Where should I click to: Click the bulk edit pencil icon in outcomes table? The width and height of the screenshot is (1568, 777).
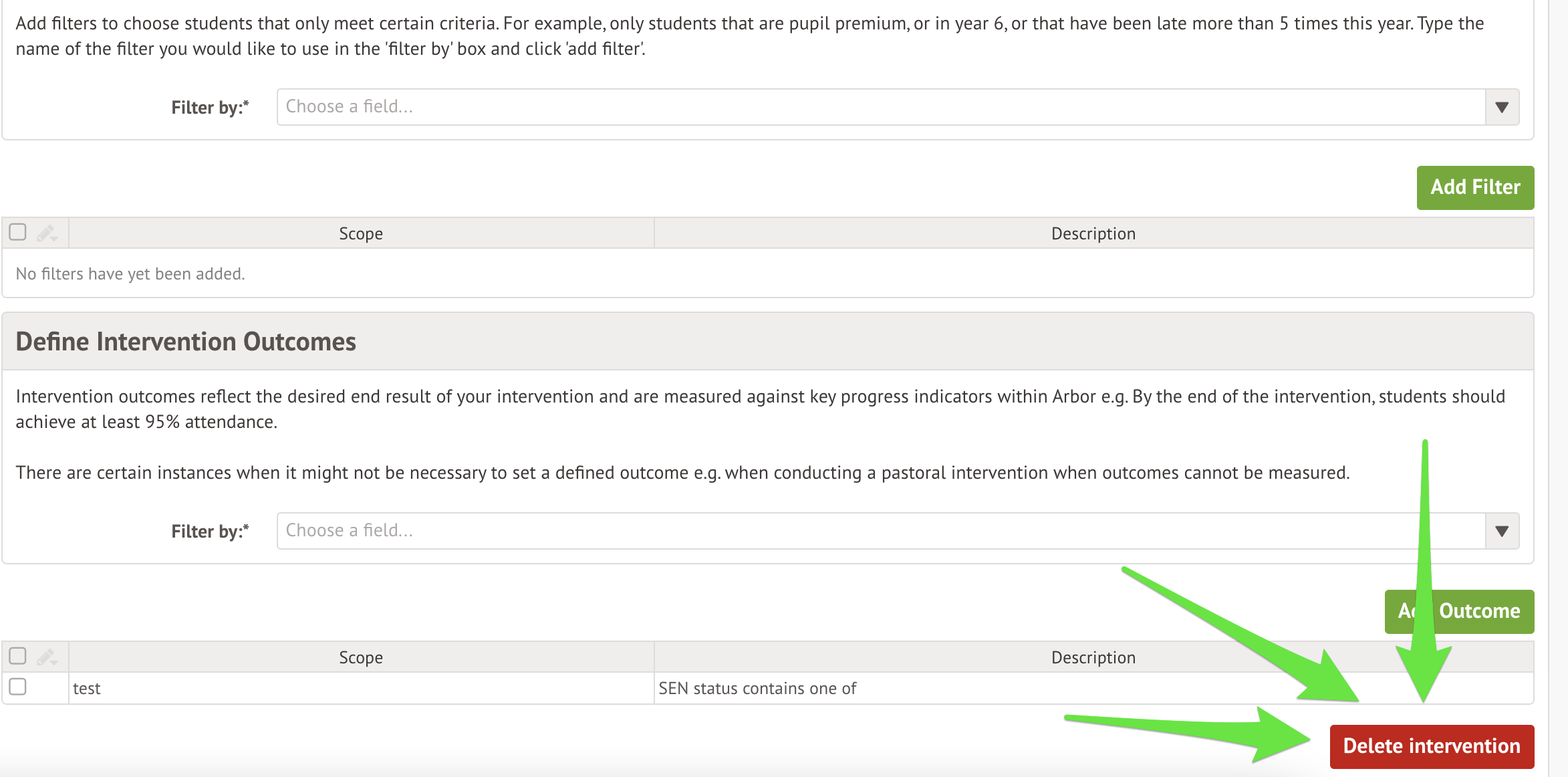[47, 657]
